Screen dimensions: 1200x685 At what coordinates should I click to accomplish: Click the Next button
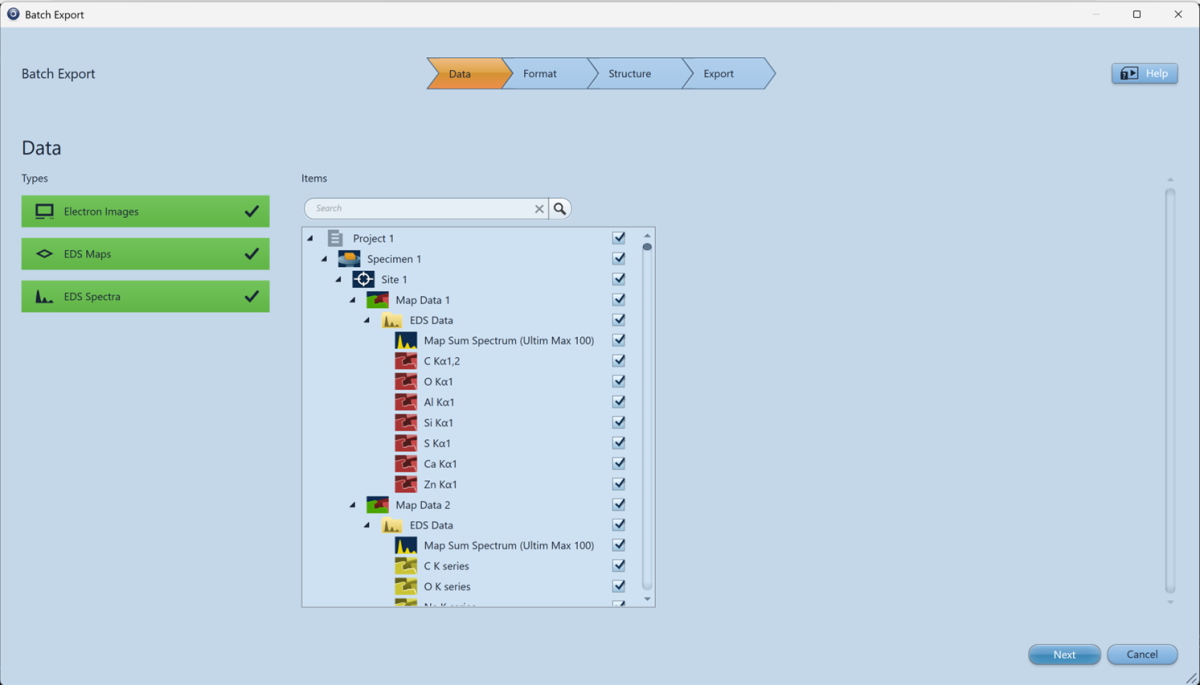[1064, 654]
